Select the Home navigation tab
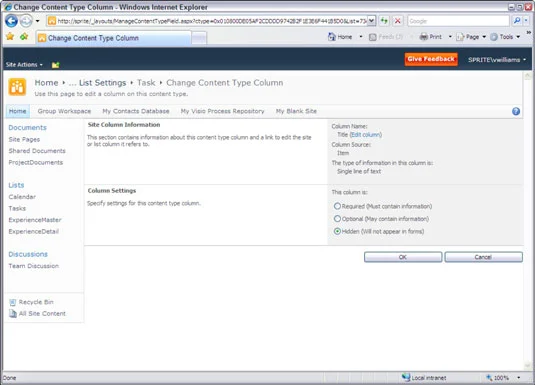This screenshot has height=385, width=535. [x=17, y=111]
